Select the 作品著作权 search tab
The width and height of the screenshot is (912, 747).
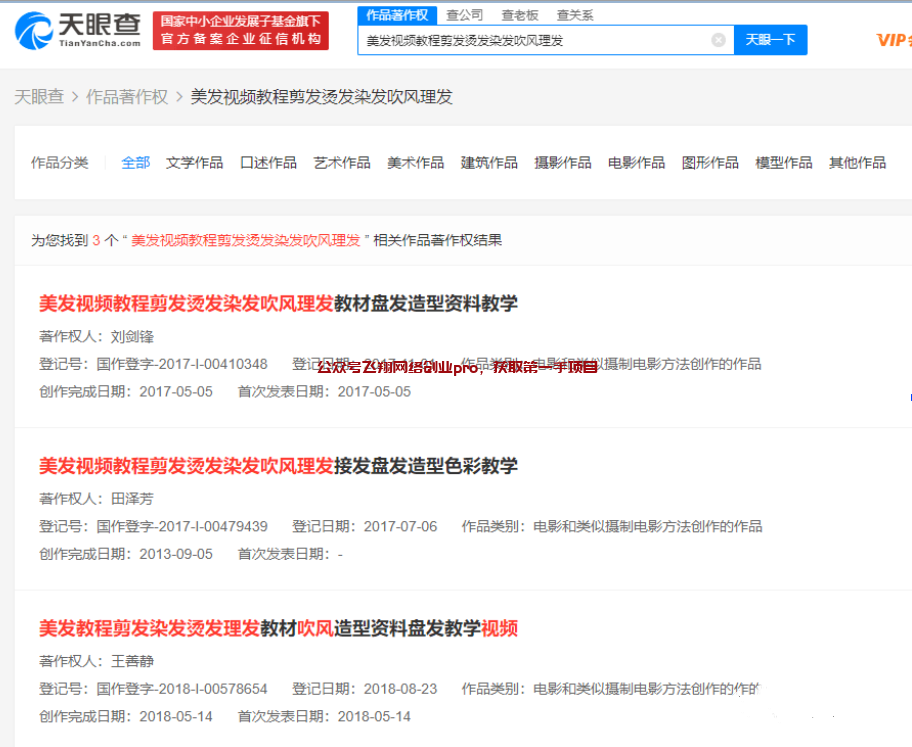397,15
